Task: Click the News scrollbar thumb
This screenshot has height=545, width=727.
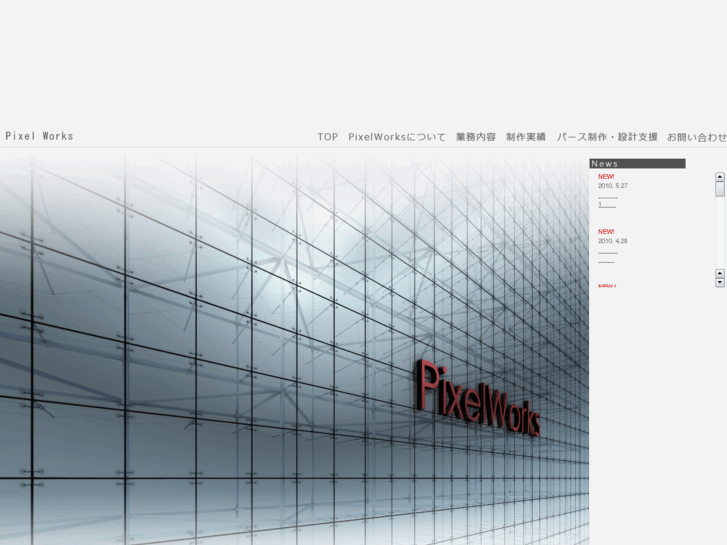Action: [720, 189]
